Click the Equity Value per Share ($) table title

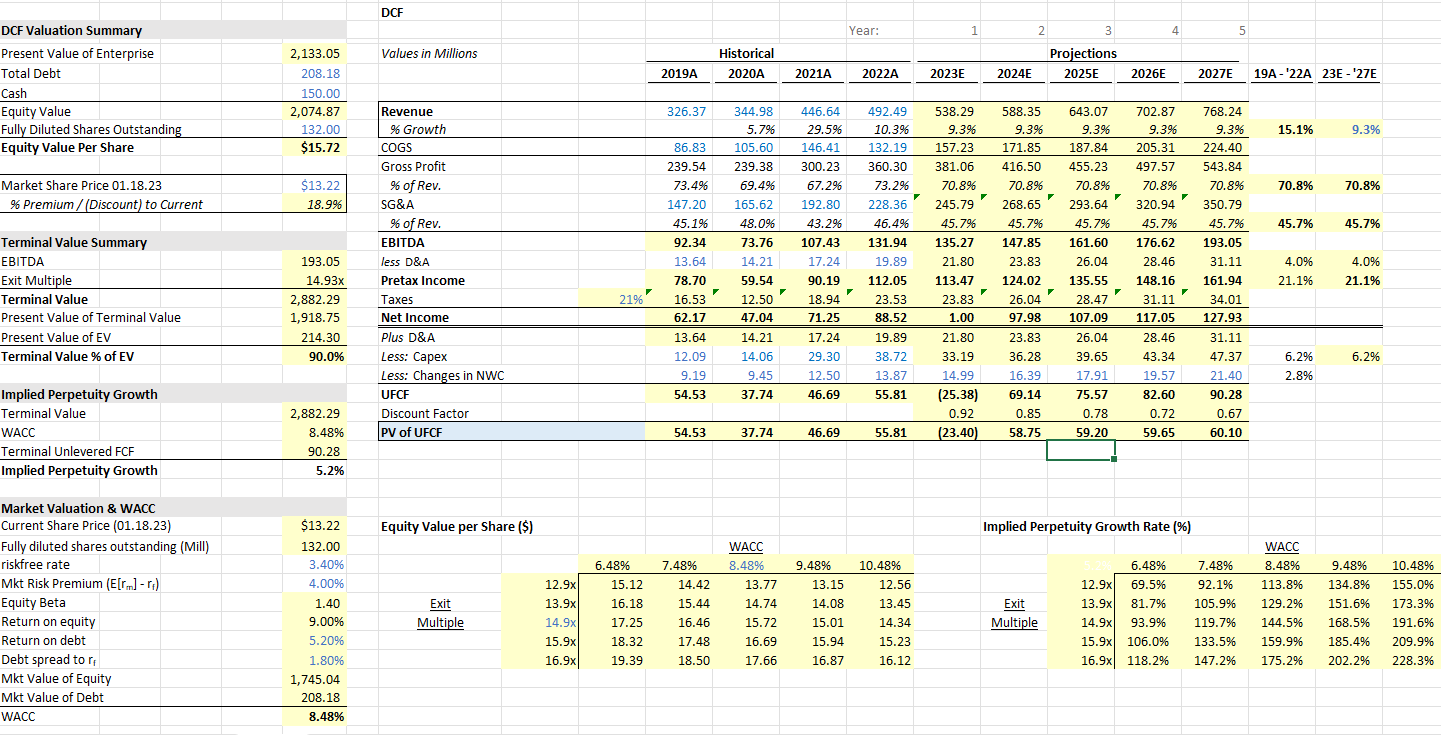point(456,527)
